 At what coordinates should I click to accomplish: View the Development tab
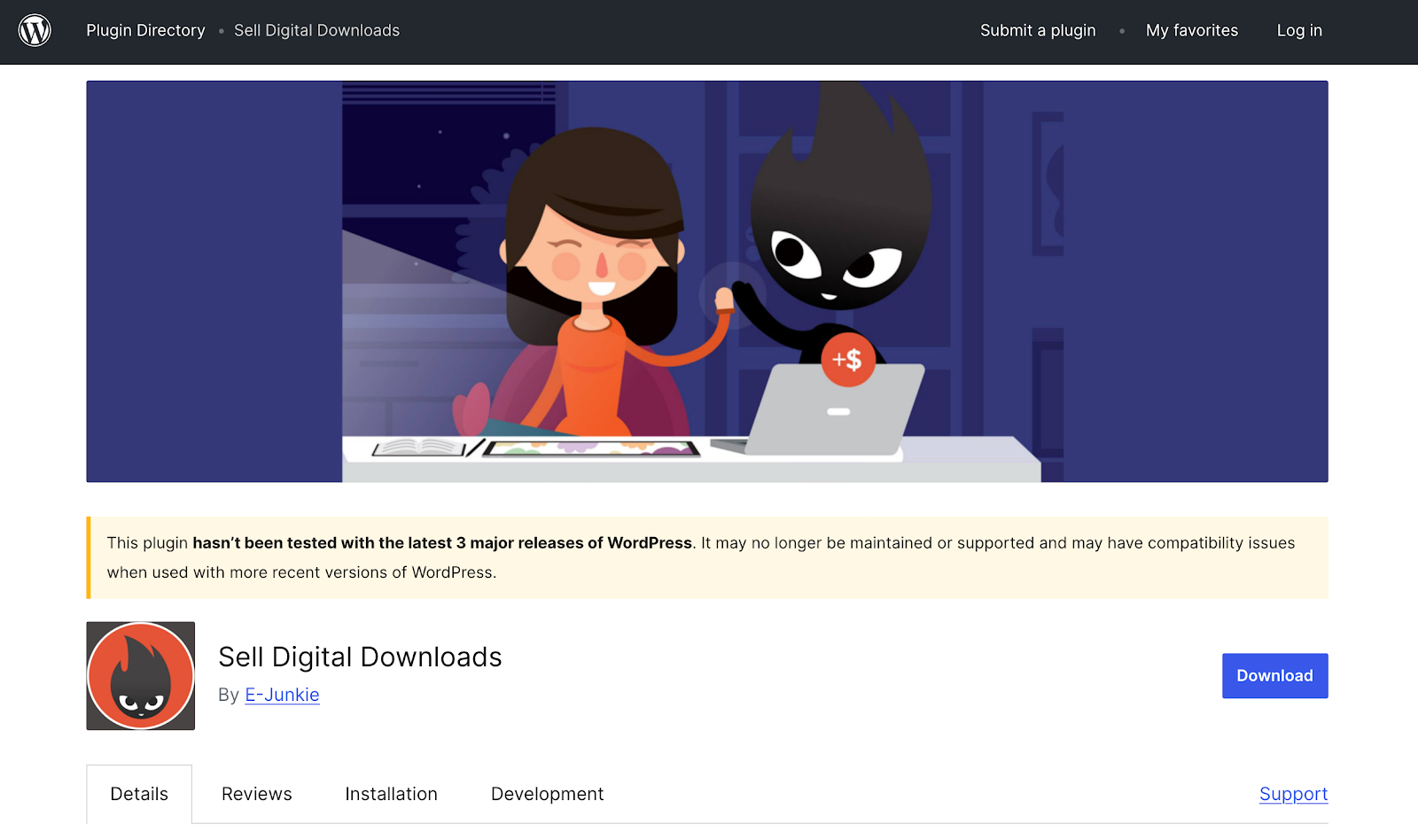coord(547,793)
